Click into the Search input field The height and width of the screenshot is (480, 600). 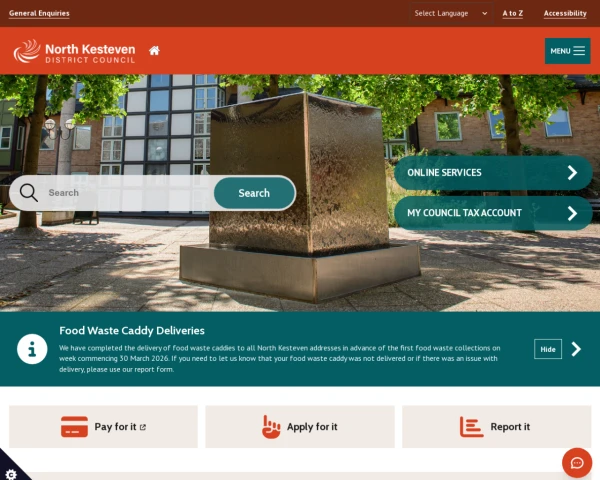(x=128, y=193)
